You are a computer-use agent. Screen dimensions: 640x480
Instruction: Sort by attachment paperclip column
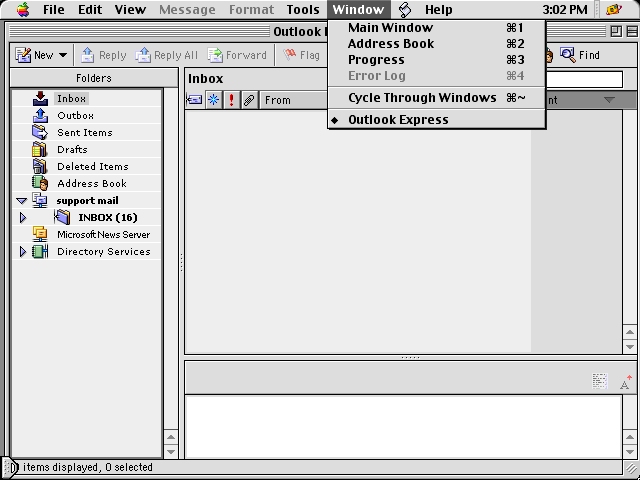249,100
